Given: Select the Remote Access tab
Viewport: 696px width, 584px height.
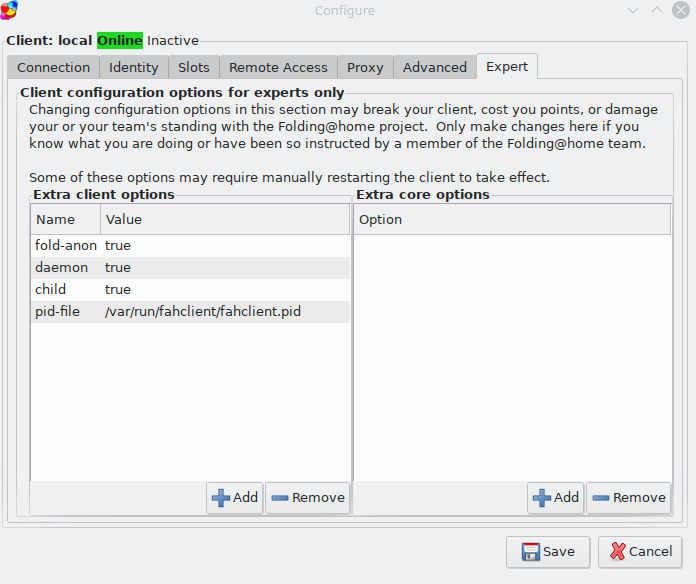Looking at the screenshot, I should click(x=278, y=67).
